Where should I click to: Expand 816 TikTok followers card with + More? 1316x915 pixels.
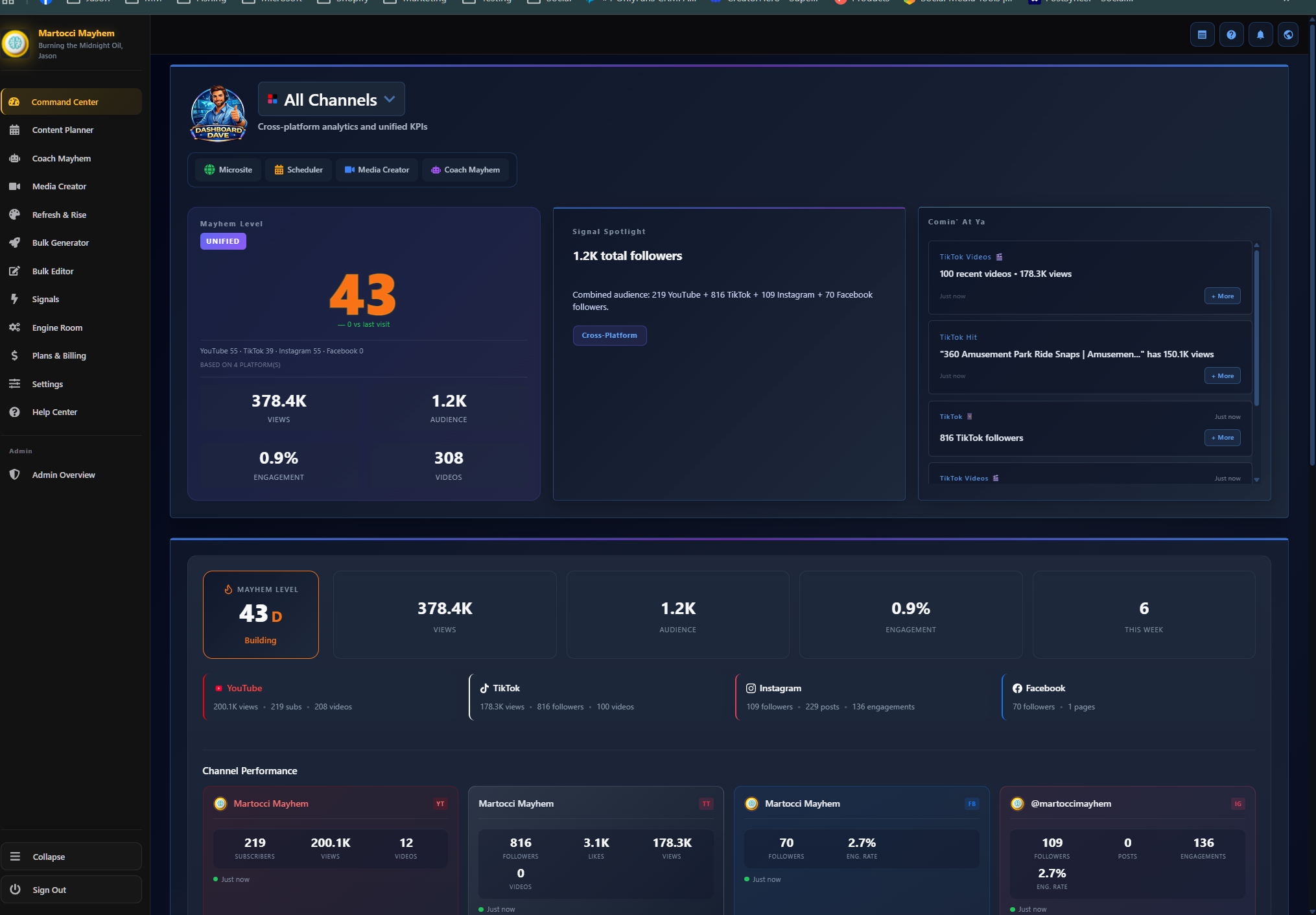point(1222,438)
